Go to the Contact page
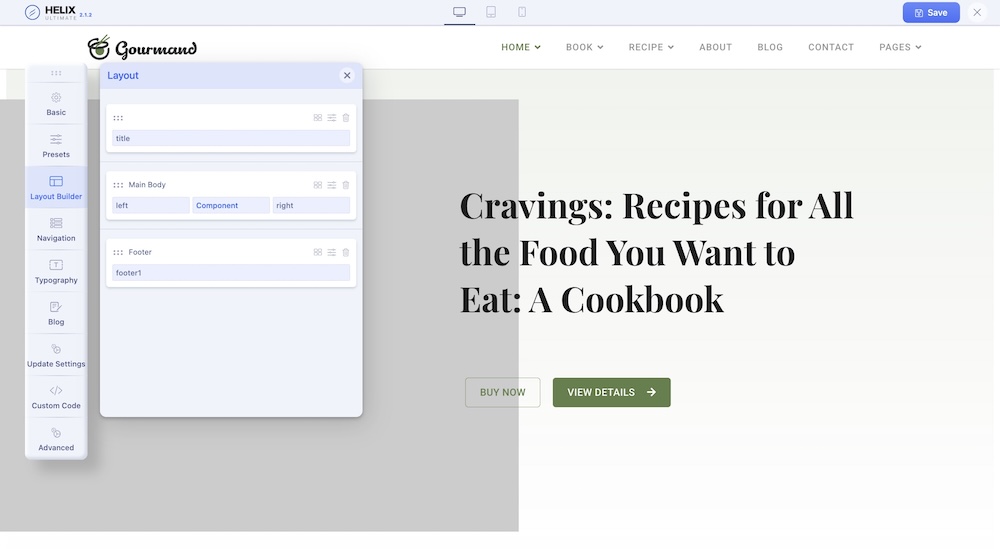 tap(831, 47)
